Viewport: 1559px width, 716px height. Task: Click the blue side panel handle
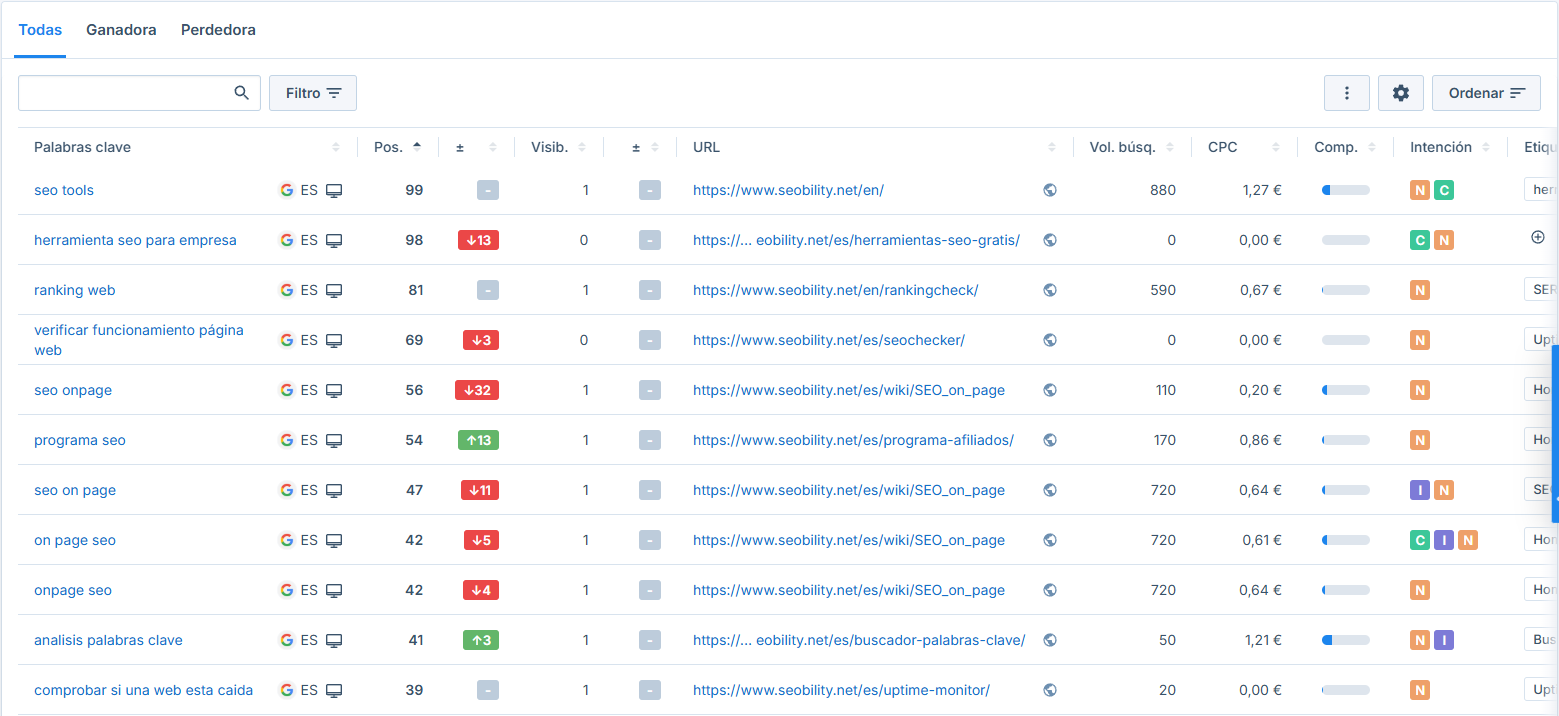tap(1555, 433)
